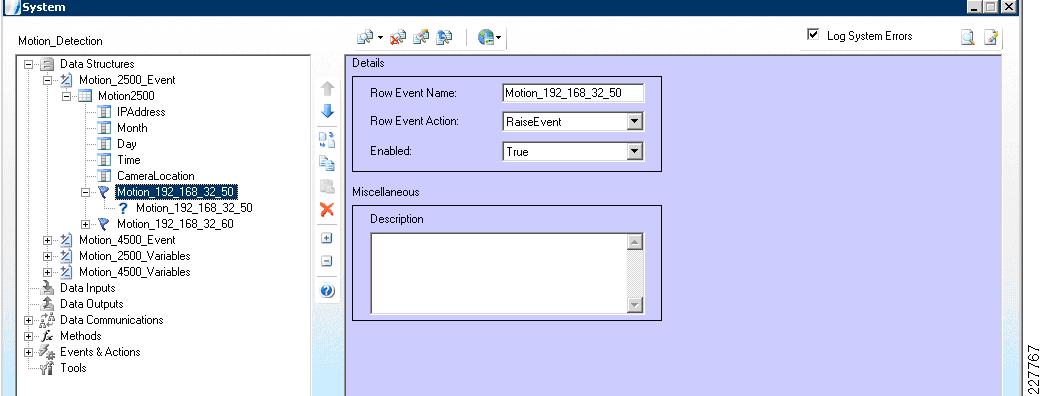The image size is (1041, 396).
Task: Expand the Motion_2500_Variables node
Action: coord(48,256)
